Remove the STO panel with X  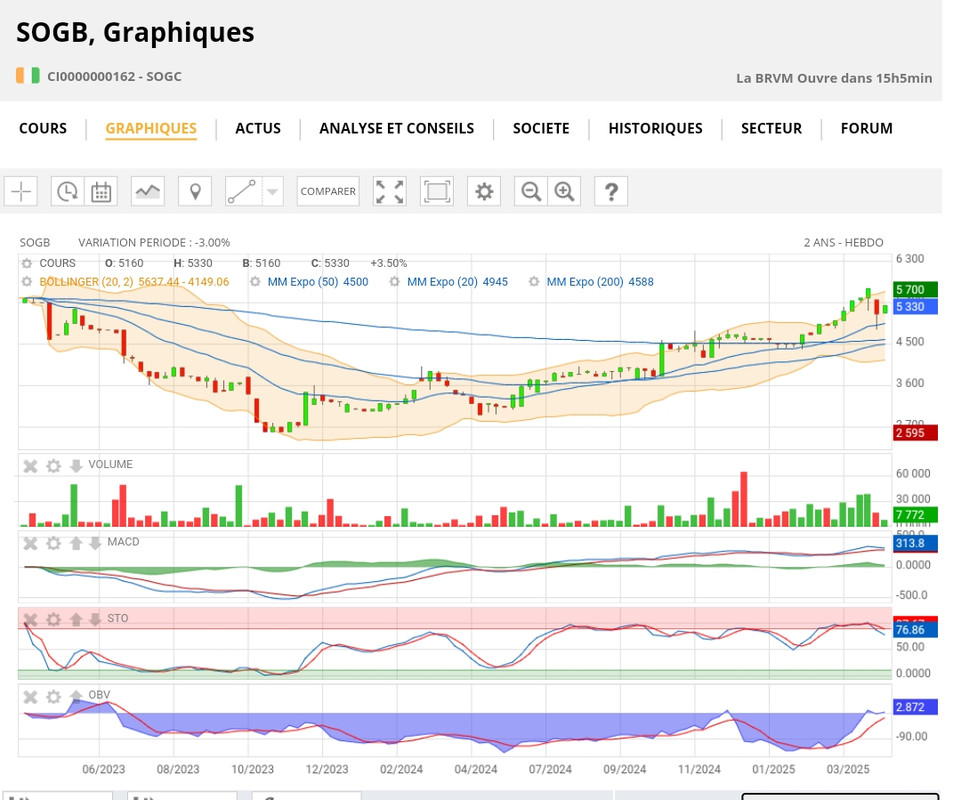(30, 619)
